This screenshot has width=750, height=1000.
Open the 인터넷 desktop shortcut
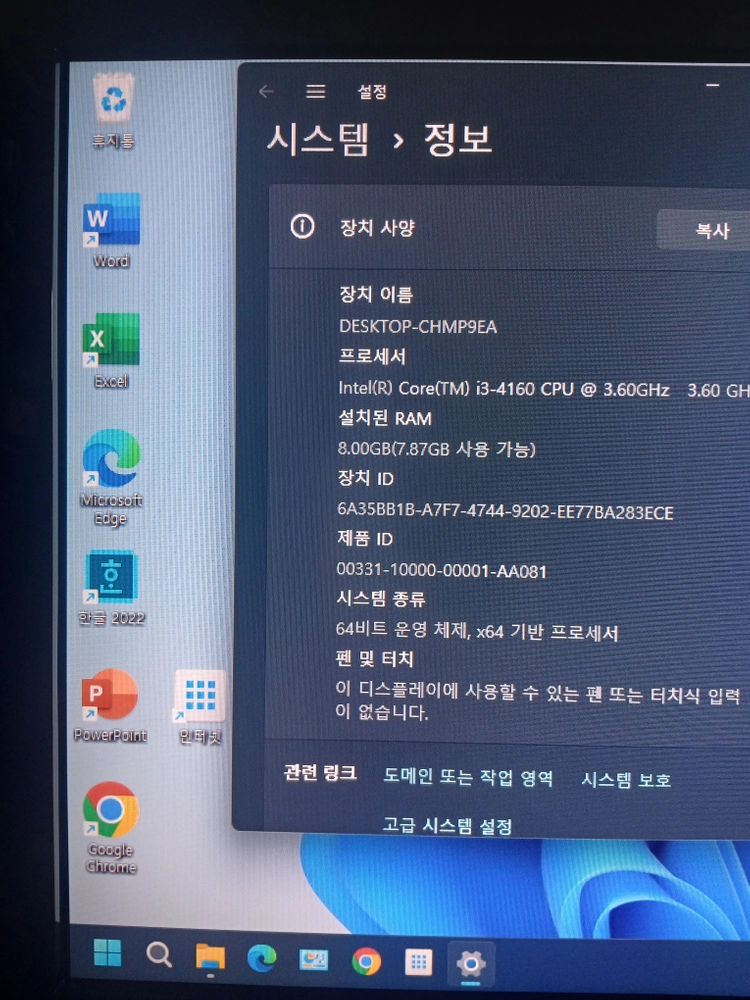pyautogui.click(x=200, y=707)
